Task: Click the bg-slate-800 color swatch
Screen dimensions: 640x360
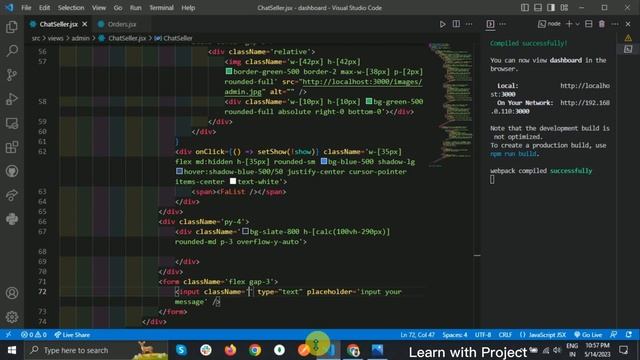Action: pyautogui.click(x=245, y=231)
